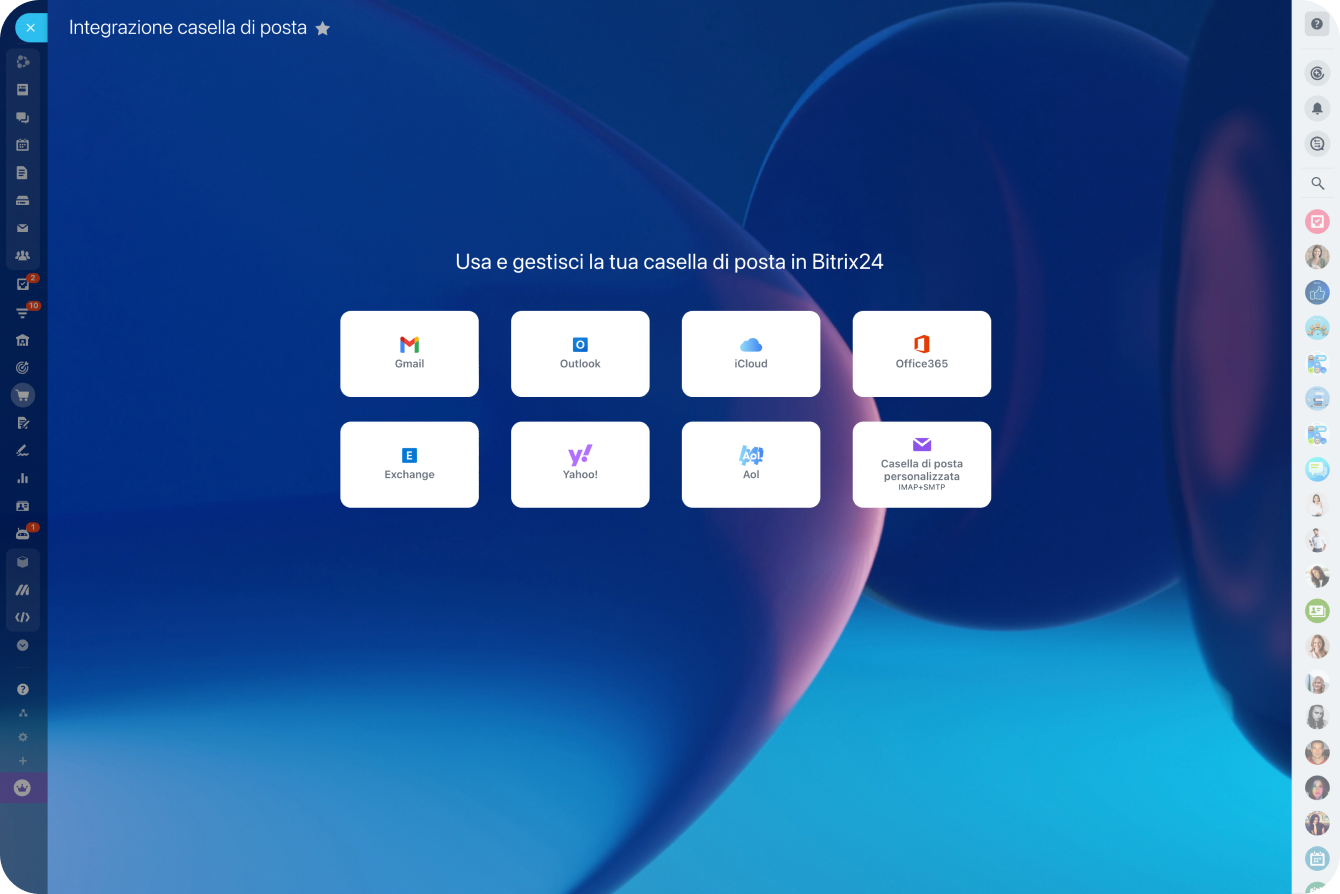The image size is (1340, 894).
Task: Click the bar chart analytics sidebar icon
Action: tap(22, 478)
